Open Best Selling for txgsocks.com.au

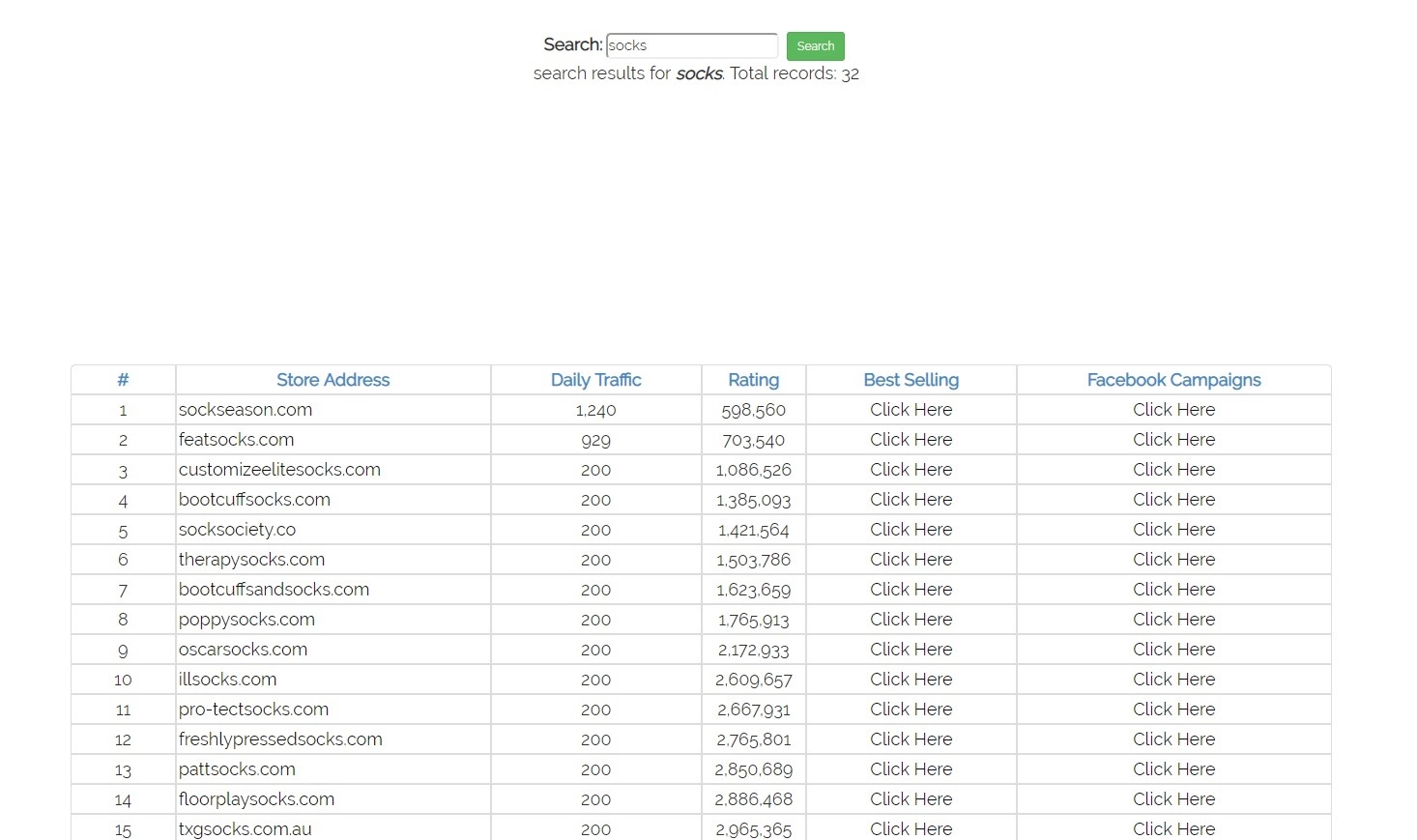pyautogui.click(x=911, y=828)
